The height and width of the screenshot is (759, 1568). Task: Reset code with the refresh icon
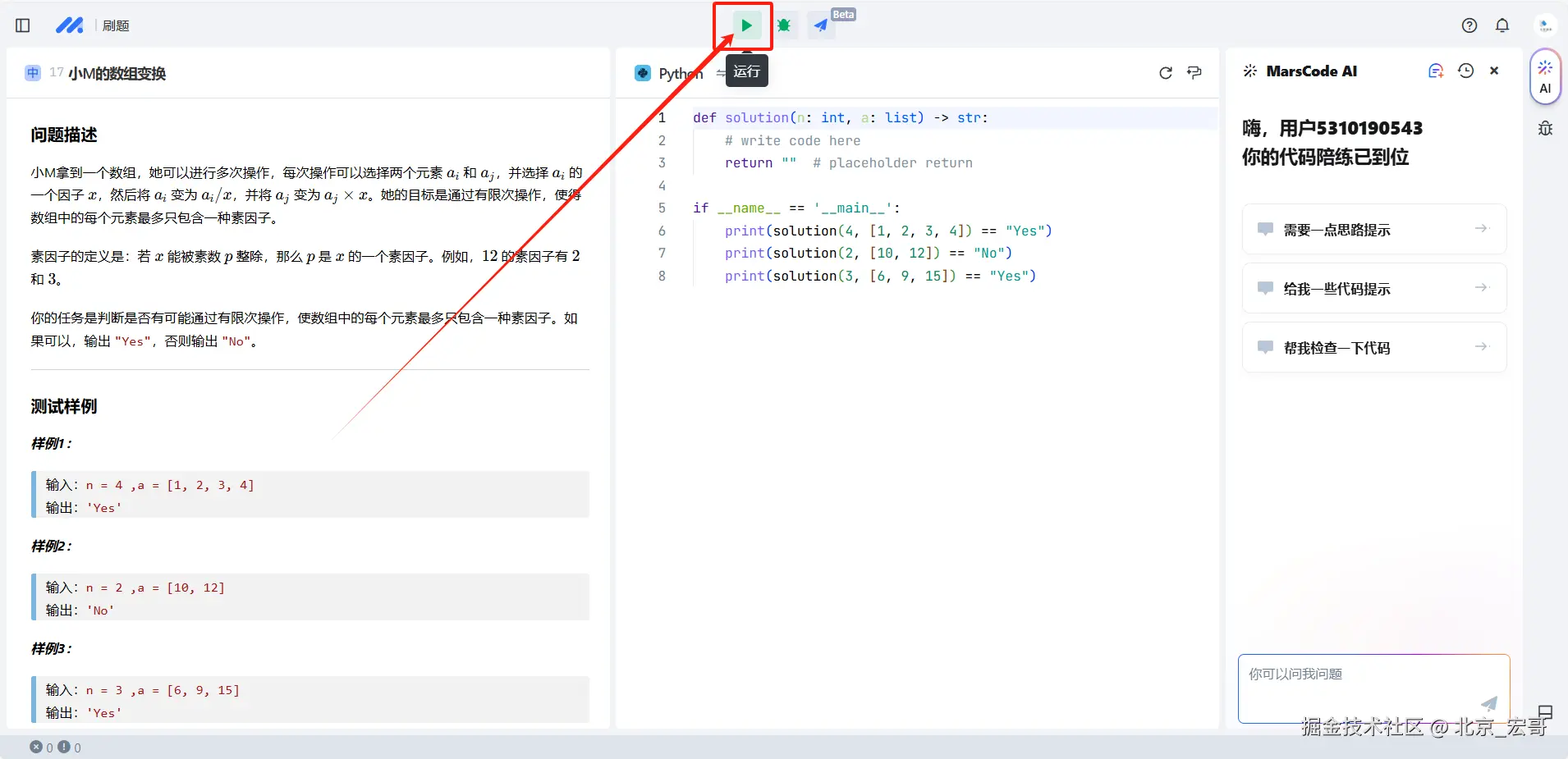(1166, 73)
